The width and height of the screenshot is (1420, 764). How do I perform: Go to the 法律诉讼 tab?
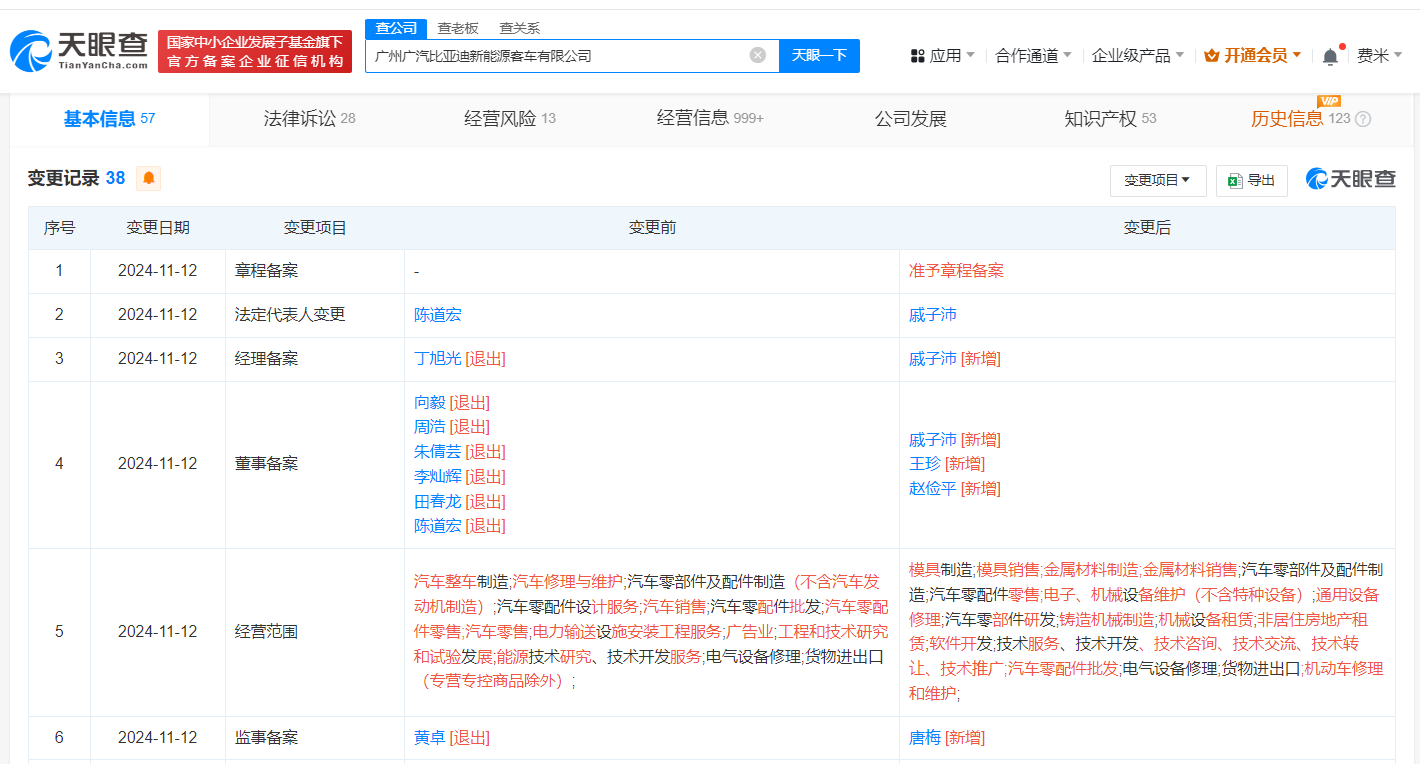[309, 119]
